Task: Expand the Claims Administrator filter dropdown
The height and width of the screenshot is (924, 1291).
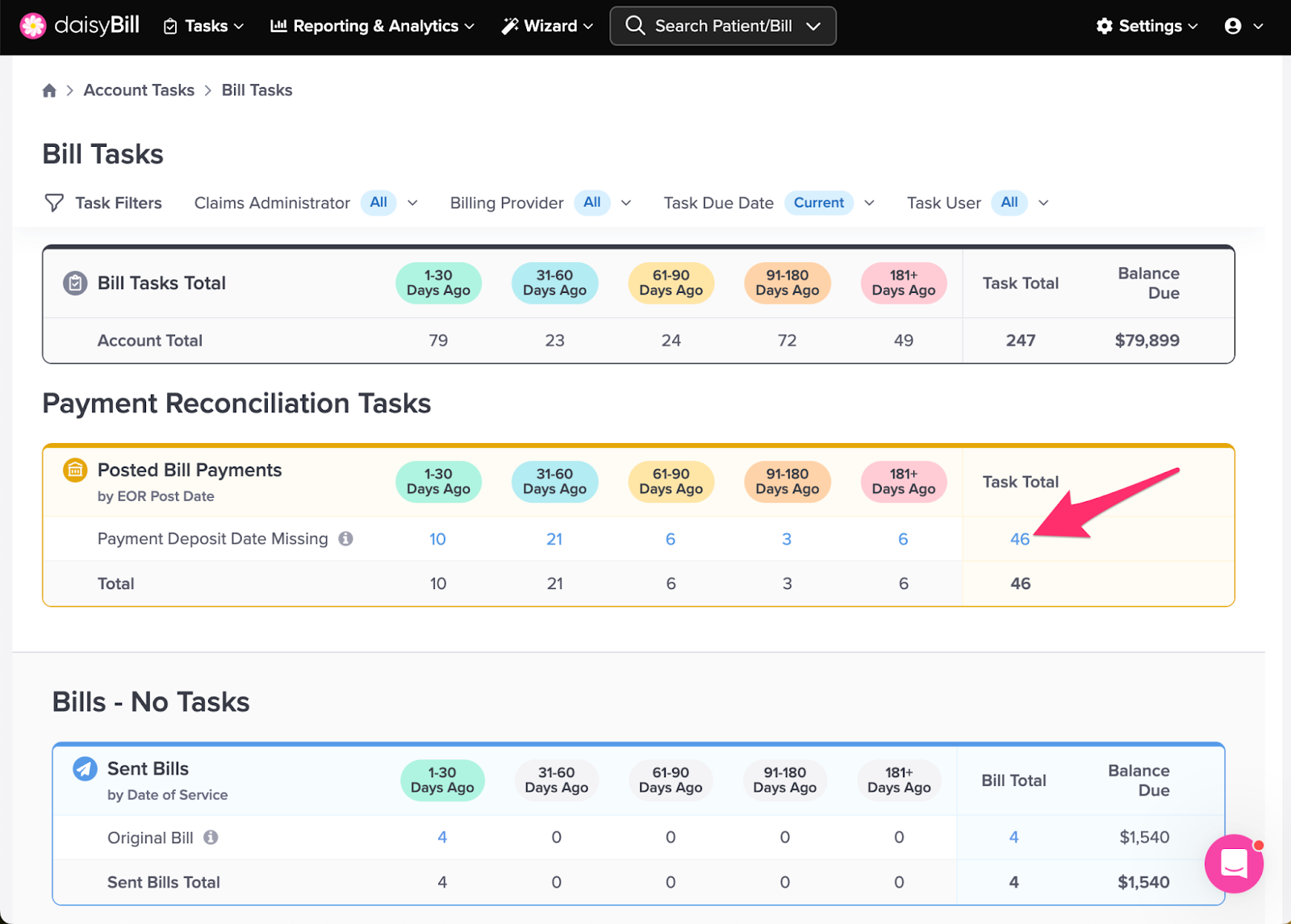Action: tap(412, 203)
